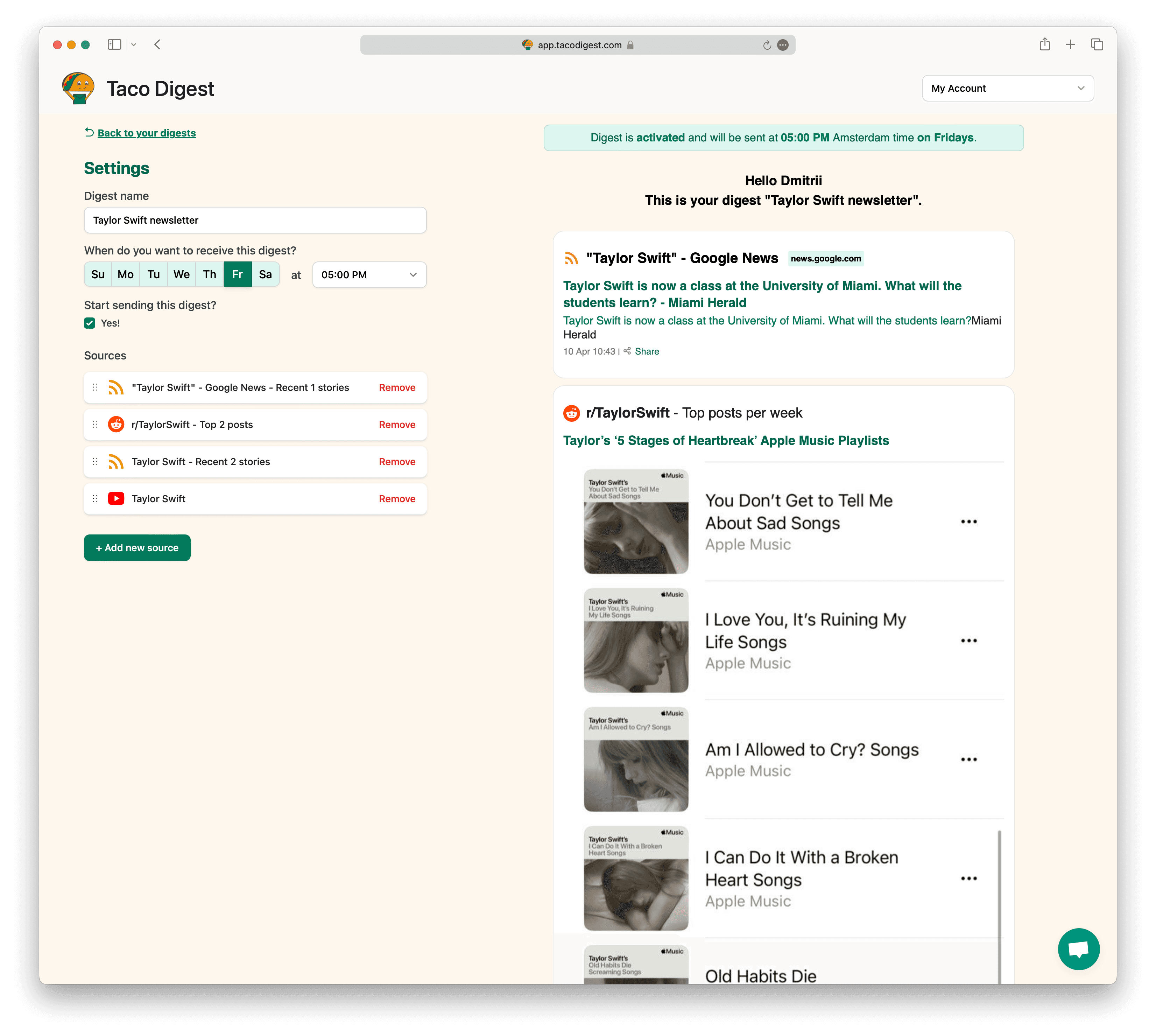Open ellipsis for Am I Allowed to Cry
1156x1036 pixels.
coord(969,759)
